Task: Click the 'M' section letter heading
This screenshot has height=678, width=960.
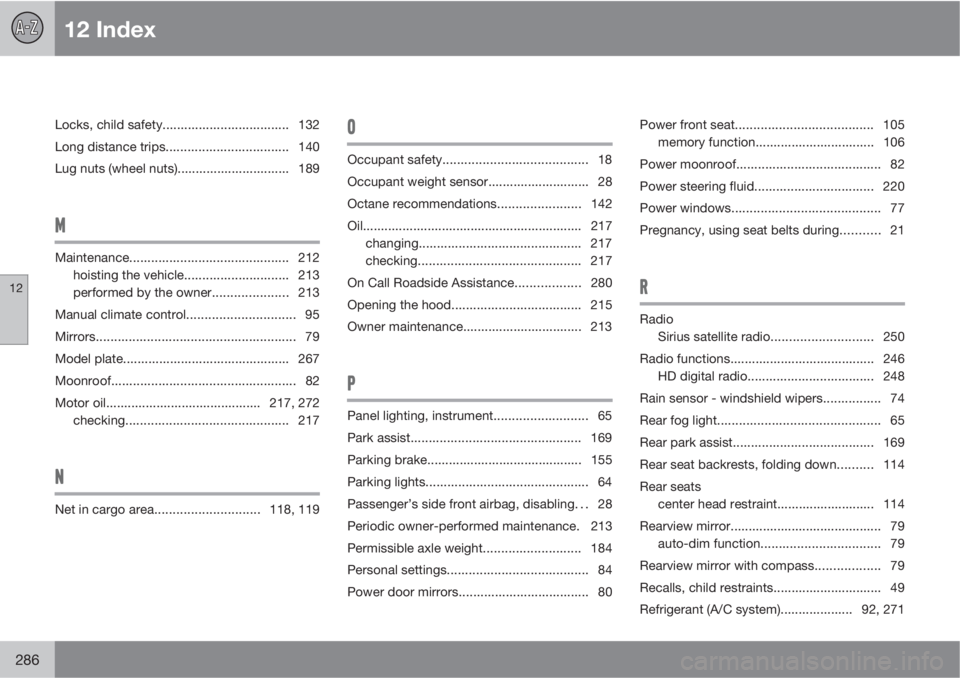Action: click(x=60, y=225)
